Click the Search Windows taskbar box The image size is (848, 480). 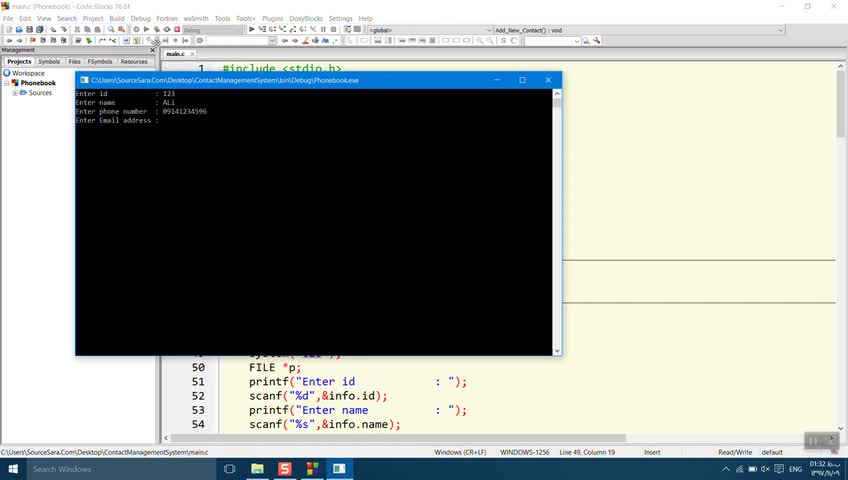point(122,469)
